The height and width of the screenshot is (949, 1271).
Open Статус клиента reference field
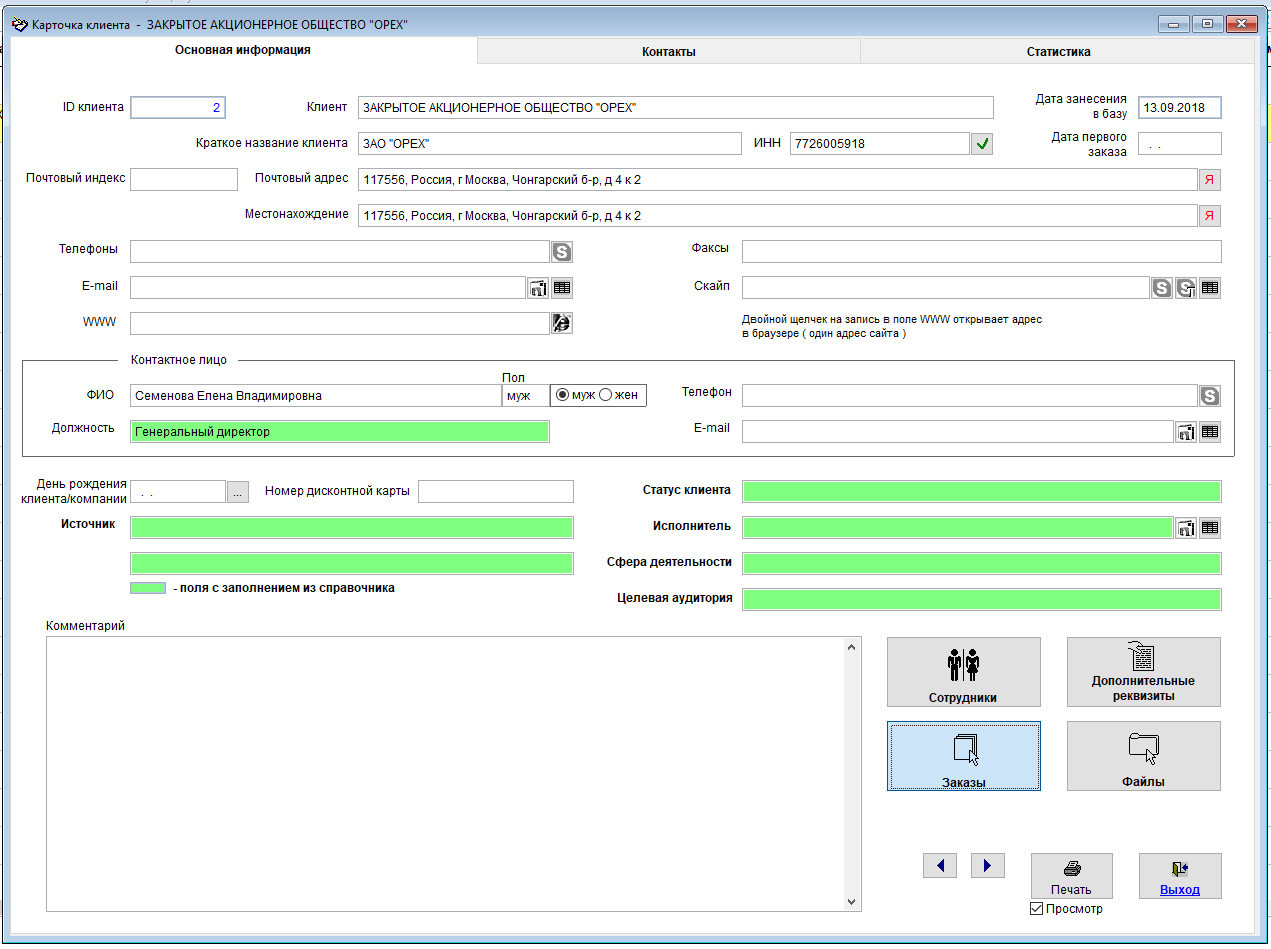click(x=980, y=491)
